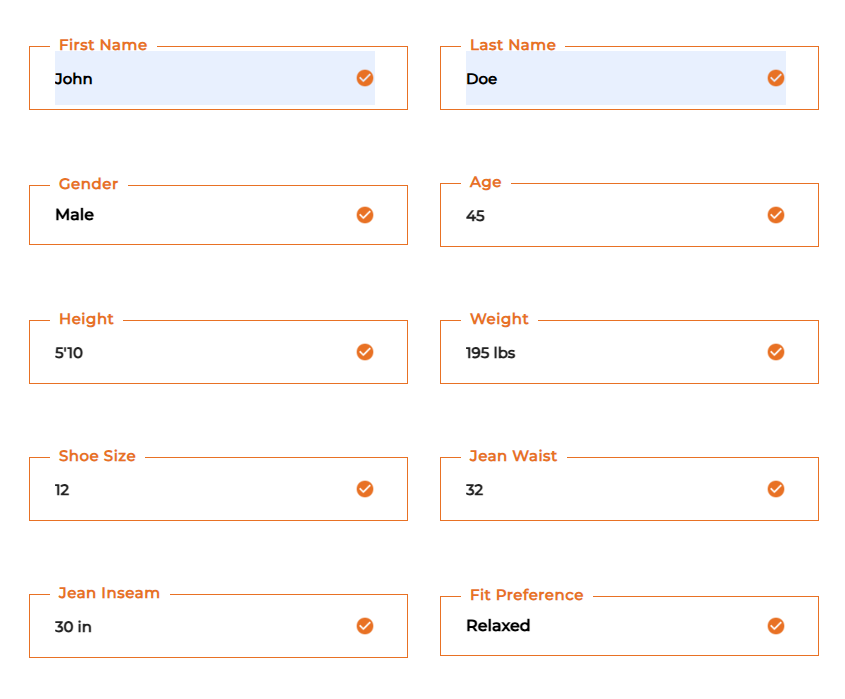Click the Shoe Size field showing 12
This screenshot has width=845, height=699.
200,489
